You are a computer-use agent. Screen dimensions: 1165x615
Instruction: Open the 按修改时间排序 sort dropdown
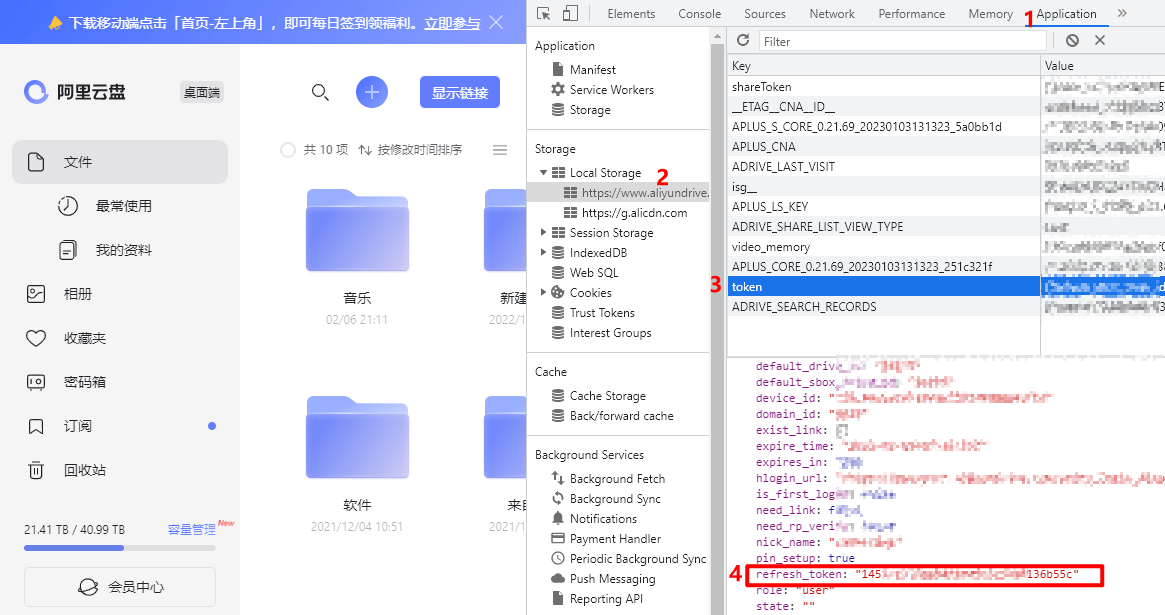pyautogui.click(x=410, y=150)
